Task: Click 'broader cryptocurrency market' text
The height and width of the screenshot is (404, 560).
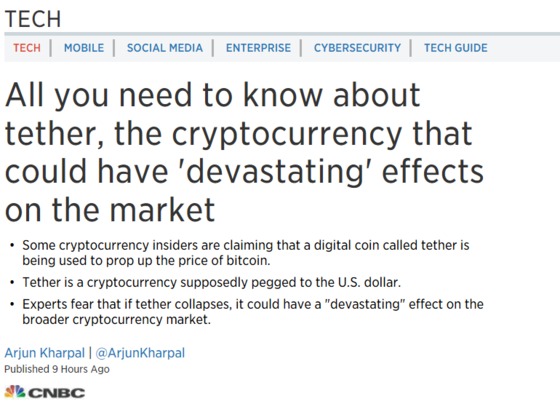Action: click(116, 319)
